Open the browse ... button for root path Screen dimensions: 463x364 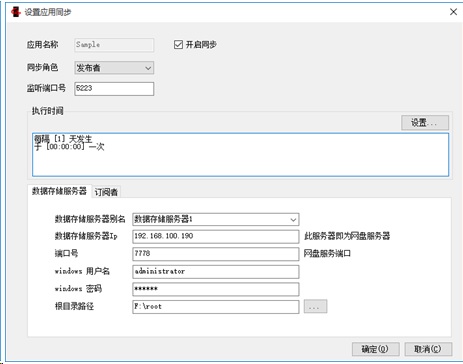(315, 307)
